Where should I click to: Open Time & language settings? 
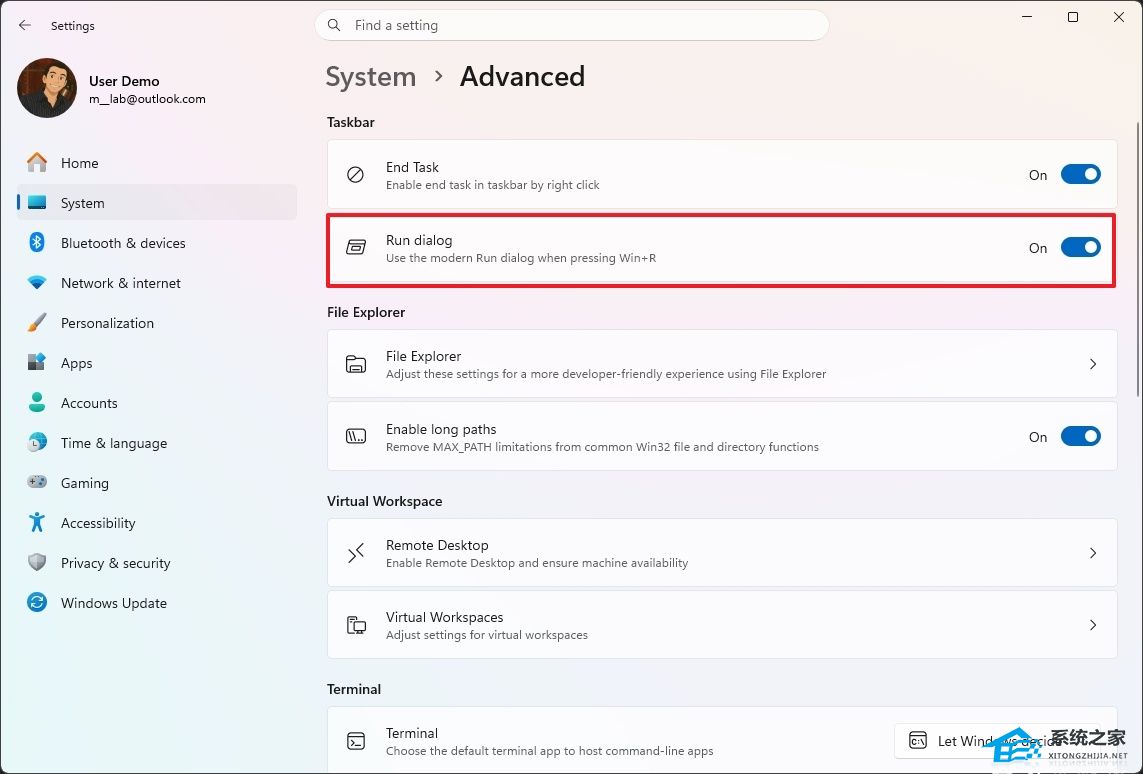coord(157,443)
